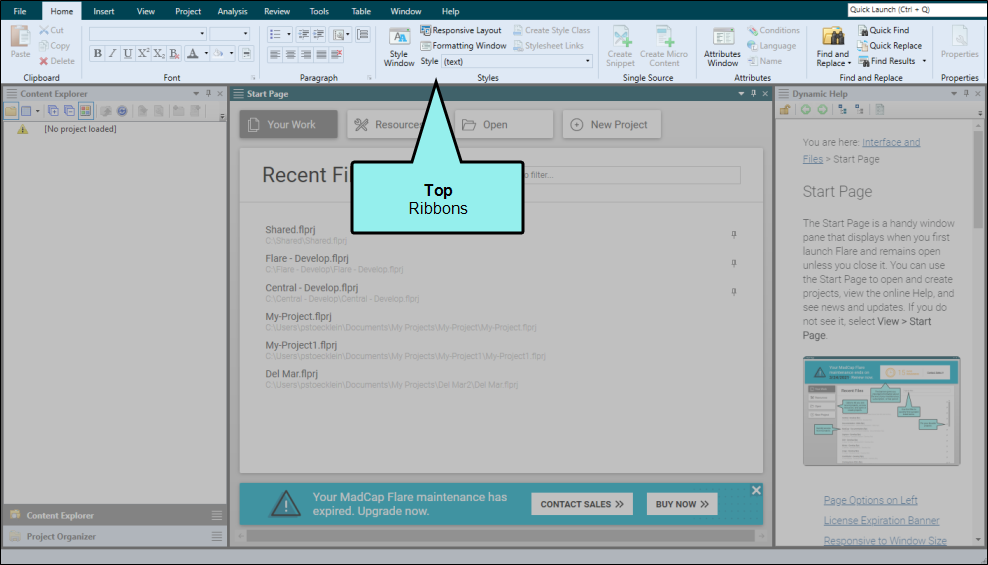The height and width of the screenshot is (565, 988).
Task: Click Conditions in Attributes group
Action: [x=773, y=30]
